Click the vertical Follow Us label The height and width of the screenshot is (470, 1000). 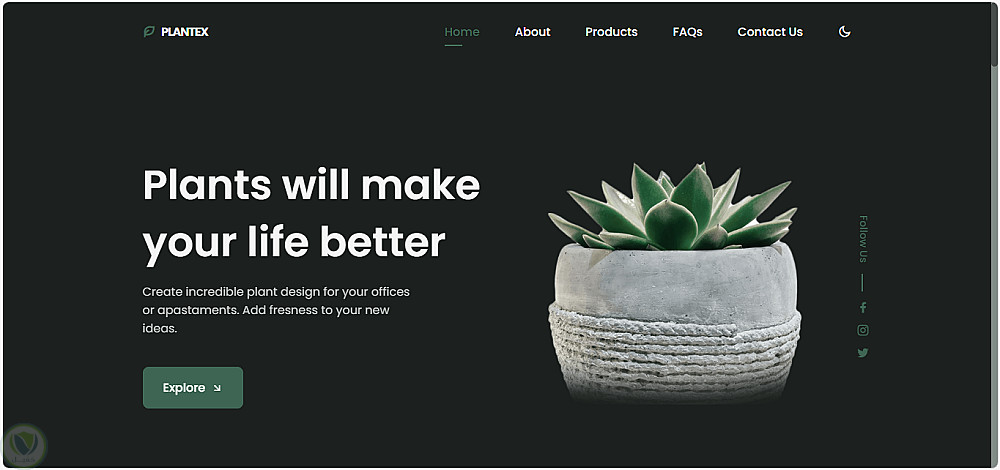(863, 239)
